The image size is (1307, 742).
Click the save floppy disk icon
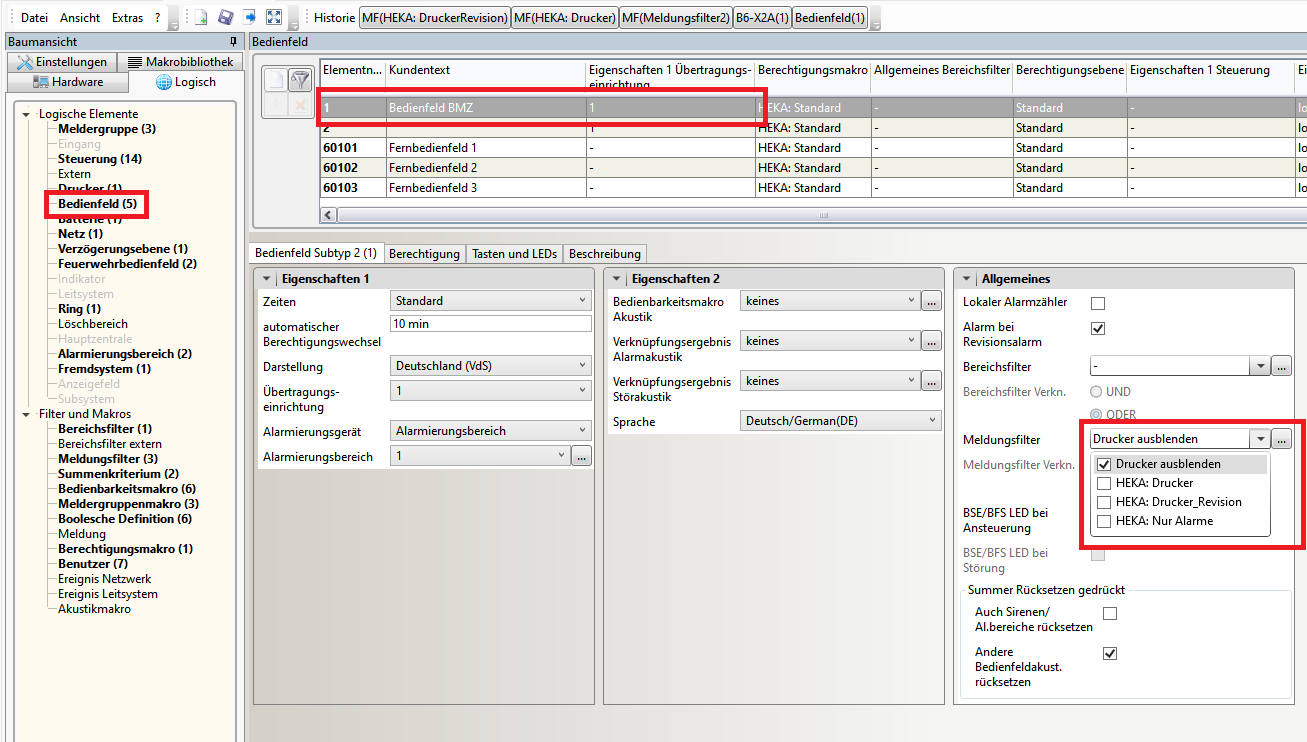coord(225,17)
